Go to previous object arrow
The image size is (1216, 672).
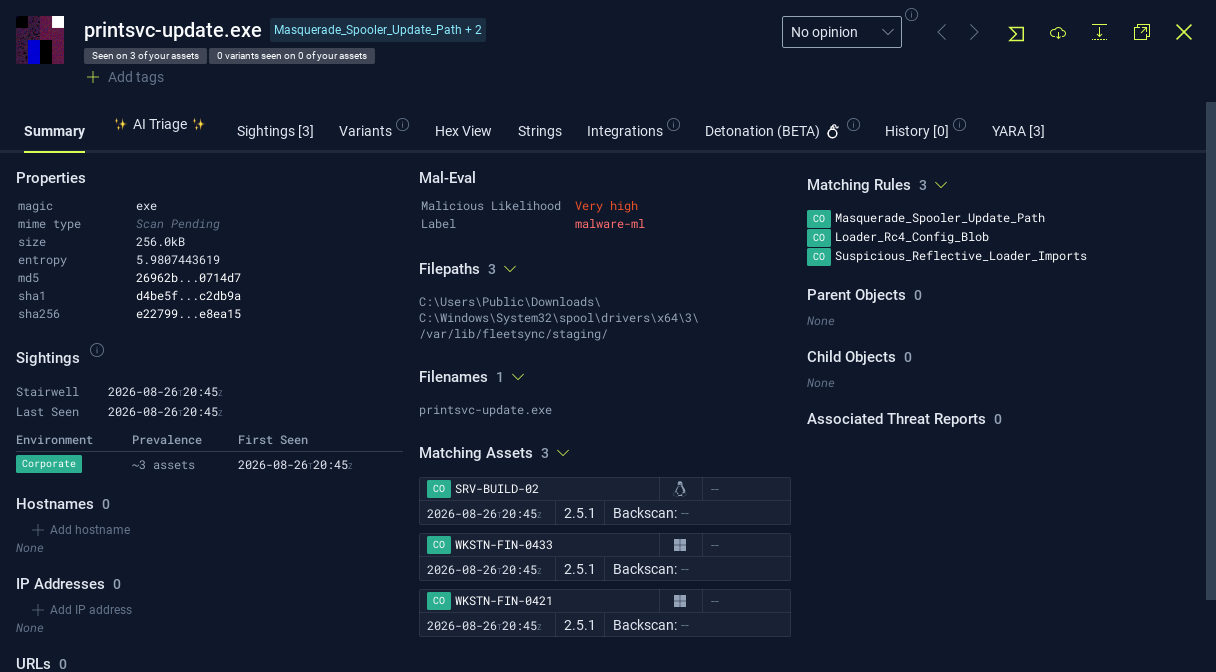tap(941, 33)
